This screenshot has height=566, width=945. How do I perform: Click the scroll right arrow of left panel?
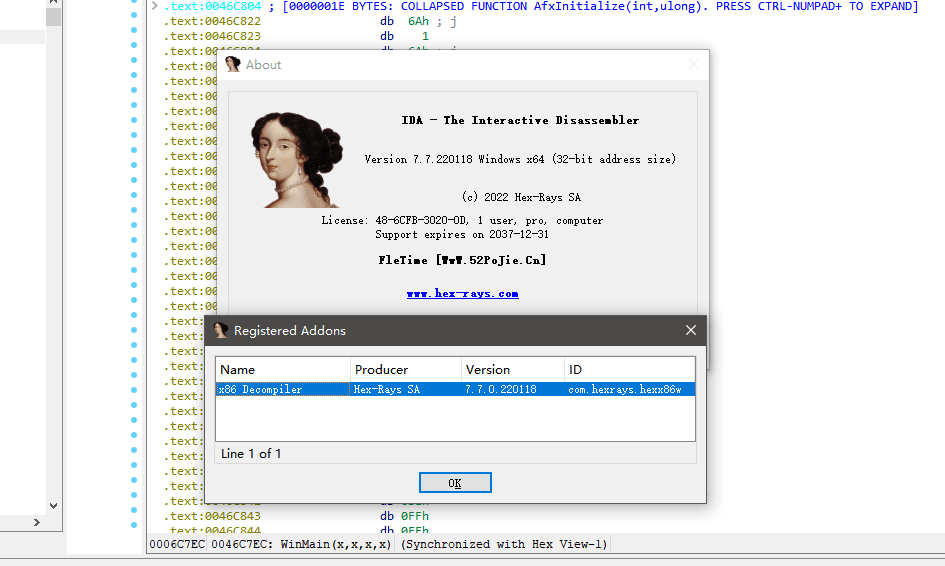click(37, 523)
